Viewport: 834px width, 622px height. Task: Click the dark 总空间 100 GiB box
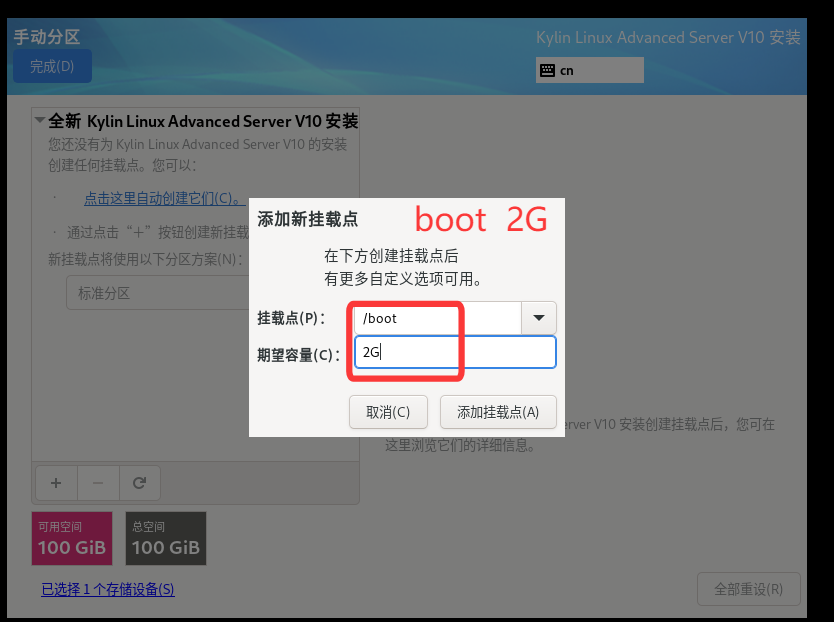coord(166,538)
